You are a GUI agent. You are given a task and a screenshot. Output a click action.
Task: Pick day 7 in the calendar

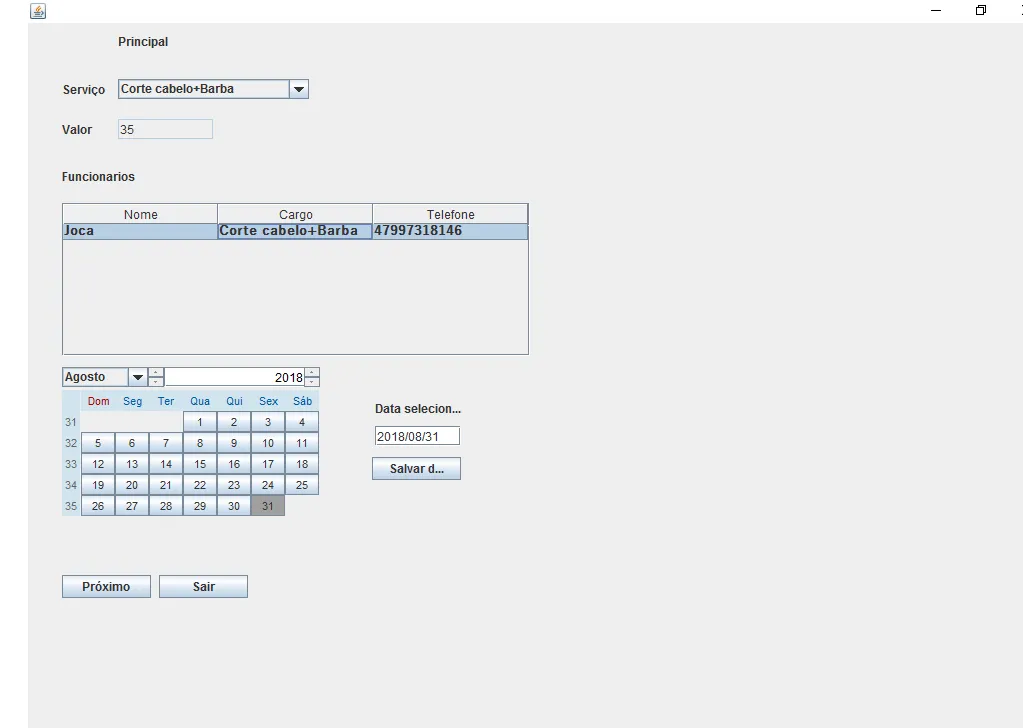pyautogui.click(x=166, y=443)
